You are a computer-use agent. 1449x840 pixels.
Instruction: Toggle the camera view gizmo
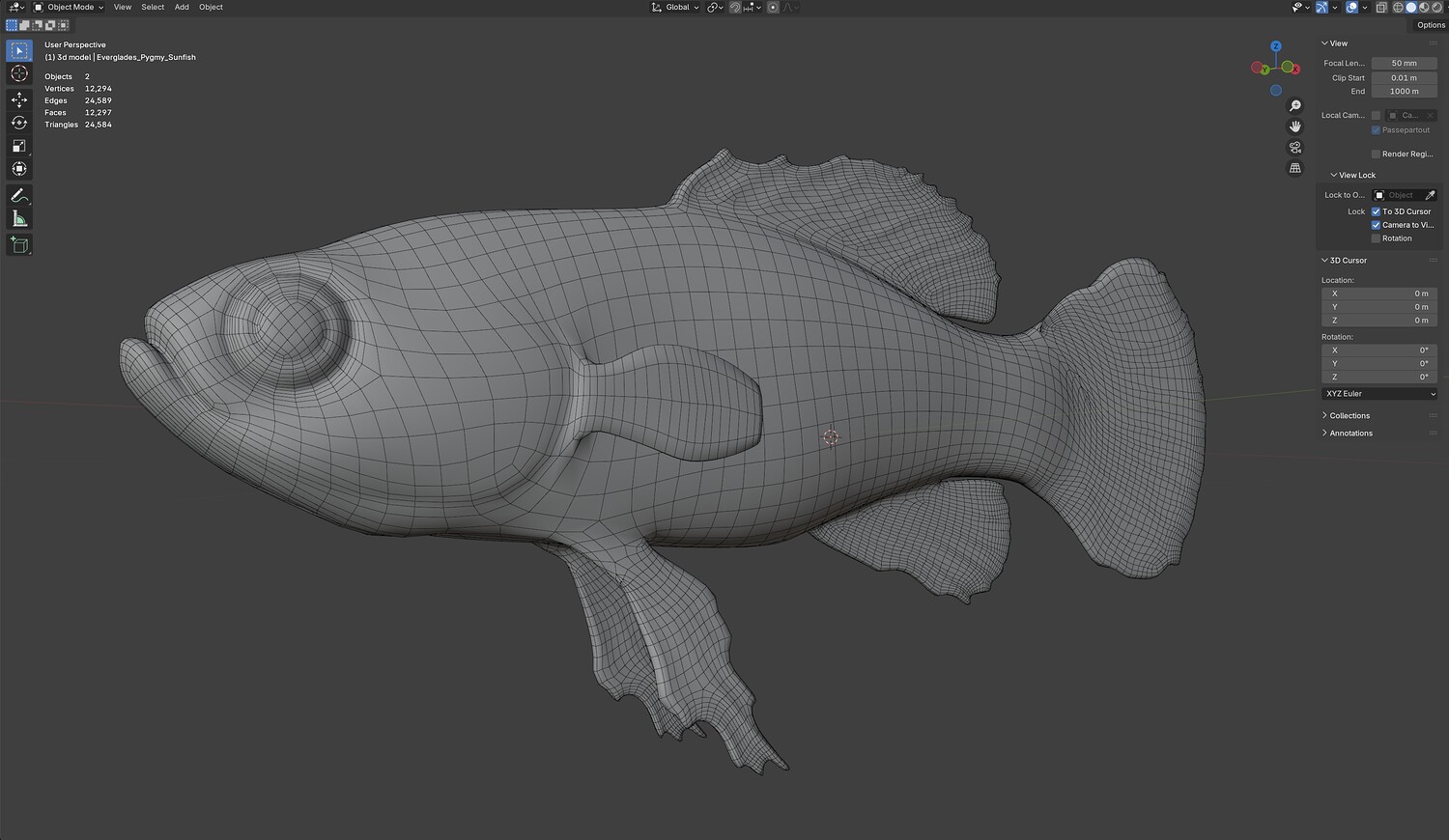pyautogui.click(x=1295, y=148)
